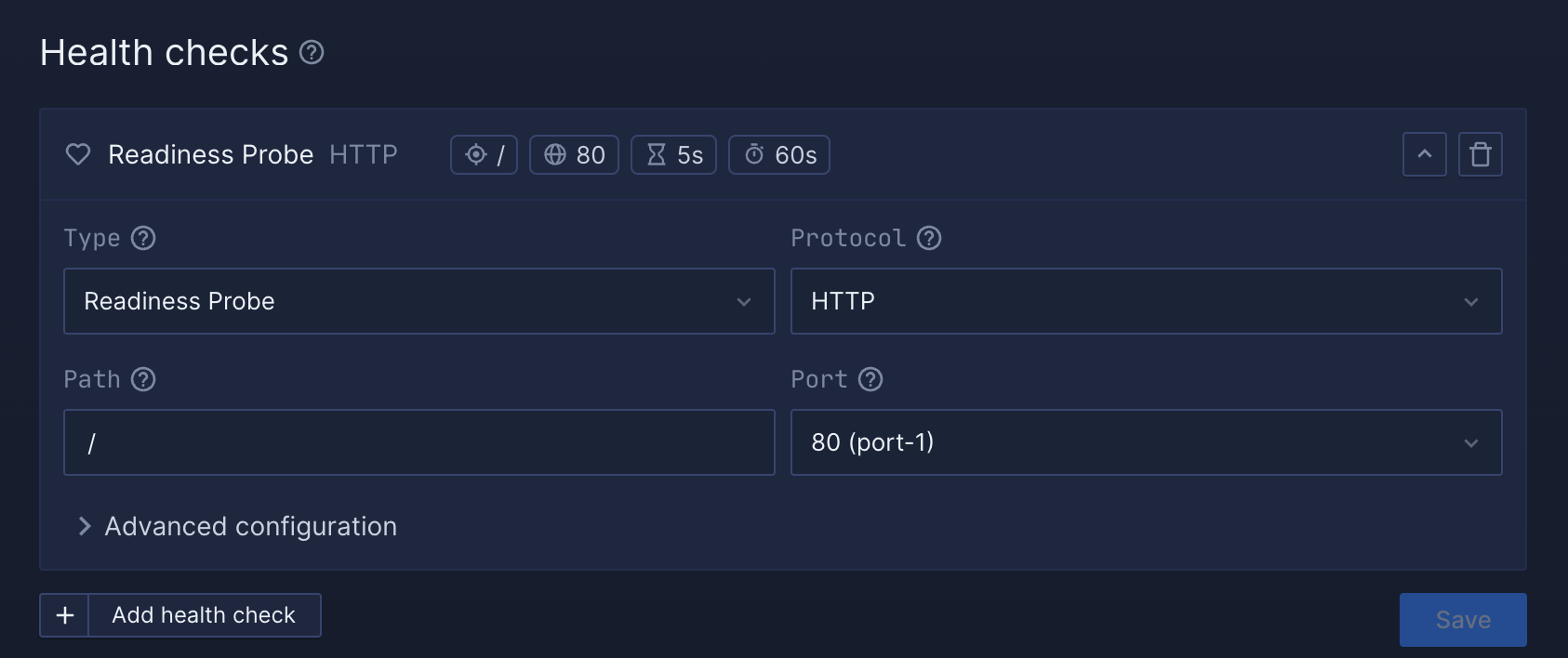Click Add health check
1568x658 pixels.
[x=203, y=615]
